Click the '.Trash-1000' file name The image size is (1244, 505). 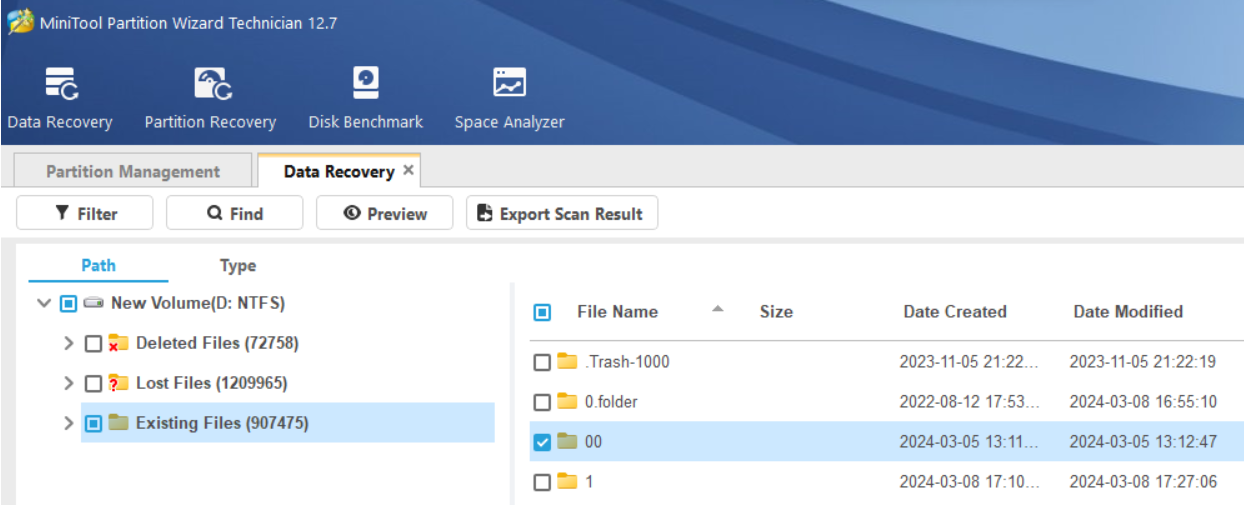point(627,362)
